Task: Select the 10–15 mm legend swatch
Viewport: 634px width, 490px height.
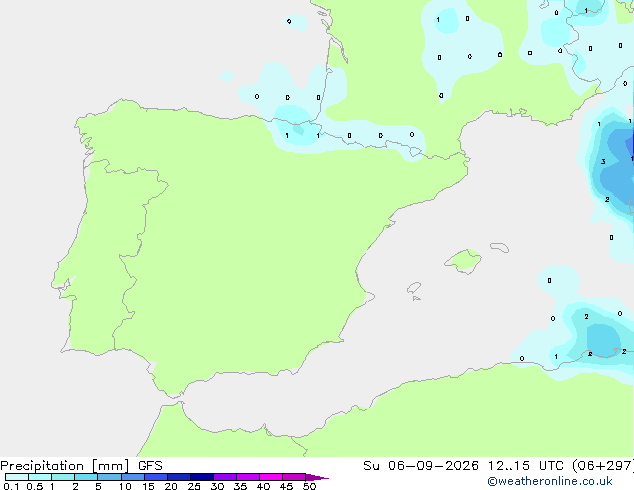Action: 133,477
